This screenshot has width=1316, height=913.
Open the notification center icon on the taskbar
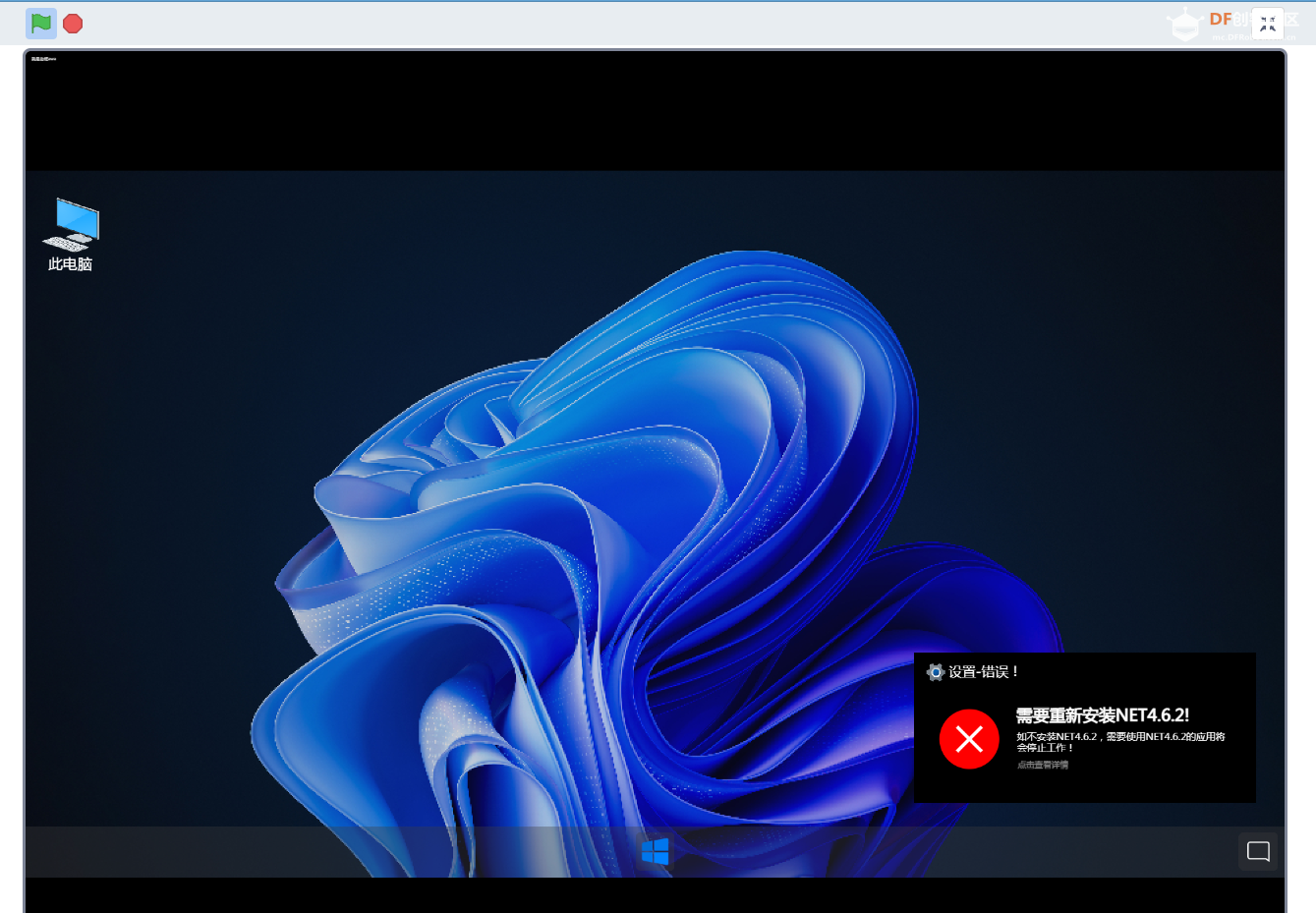1259,851
